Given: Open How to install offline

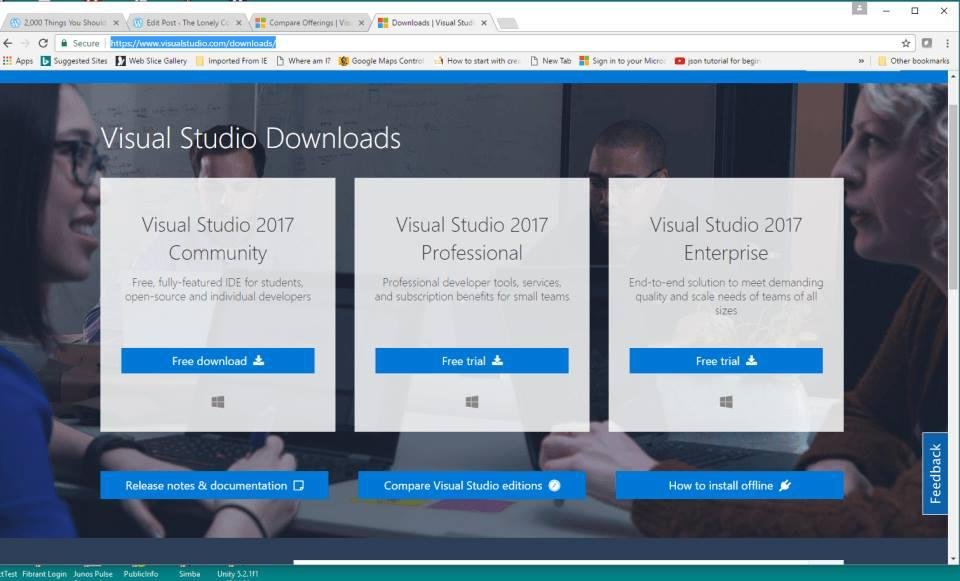Looking at the screenshot, I should [x=730, y=485].
